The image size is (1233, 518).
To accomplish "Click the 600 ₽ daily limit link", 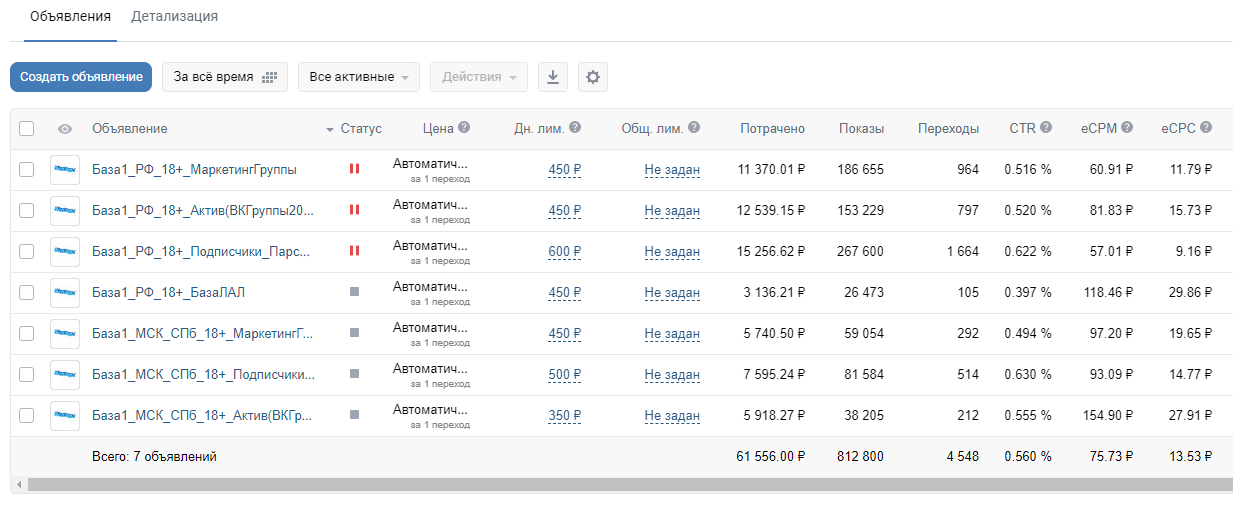I will pos(564,251).
